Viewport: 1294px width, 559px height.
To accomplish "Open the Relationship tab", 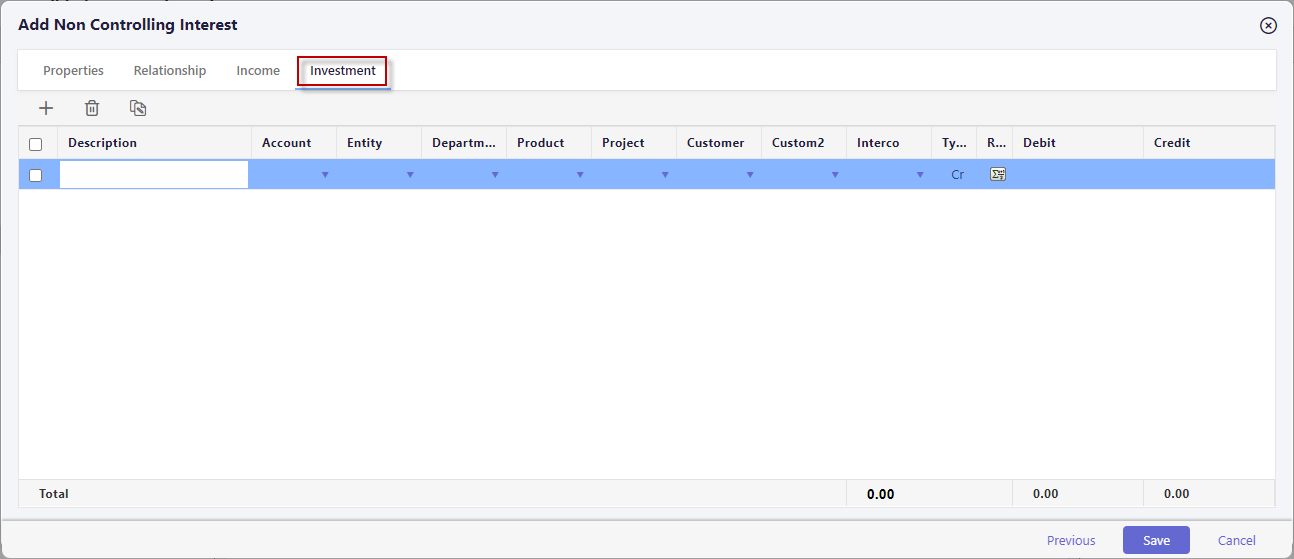I will (x=170, y=71).
